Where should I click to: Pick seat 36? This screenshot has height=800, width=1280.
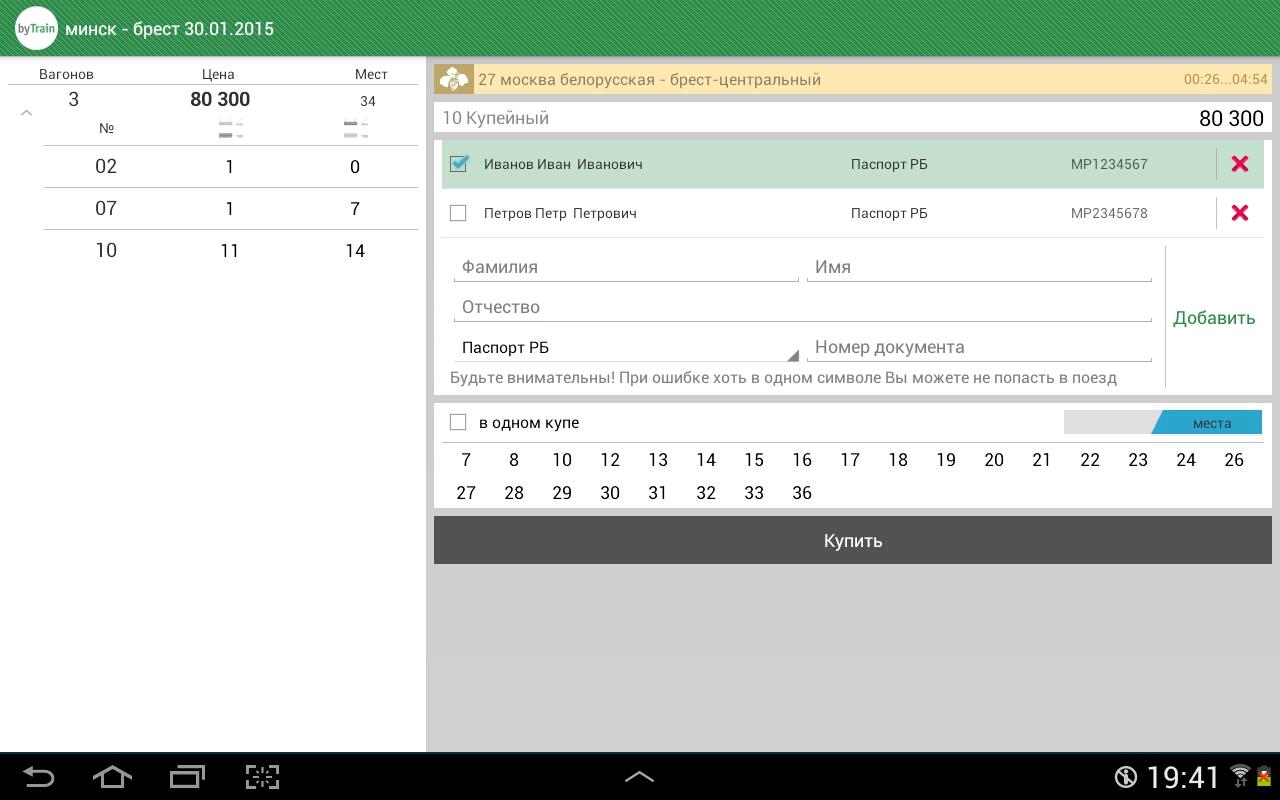tap(802, 493)
